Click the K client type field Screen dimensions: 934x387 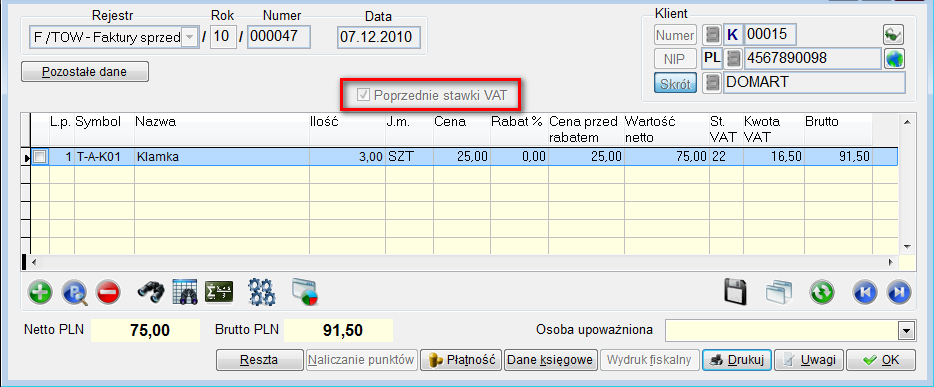point(733,35)
